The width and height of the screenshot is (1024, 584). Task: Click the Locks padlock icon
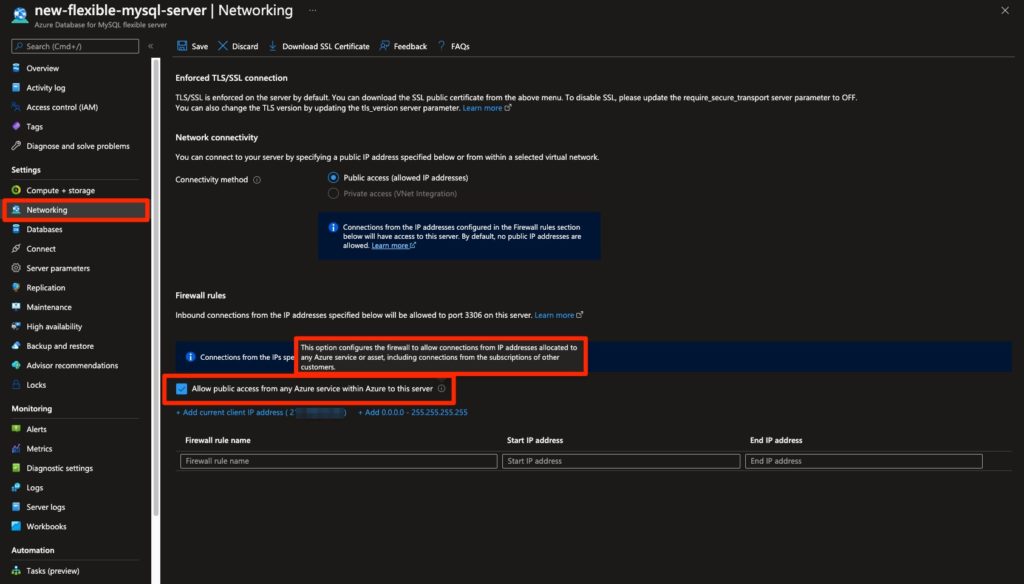coord(16,385)
